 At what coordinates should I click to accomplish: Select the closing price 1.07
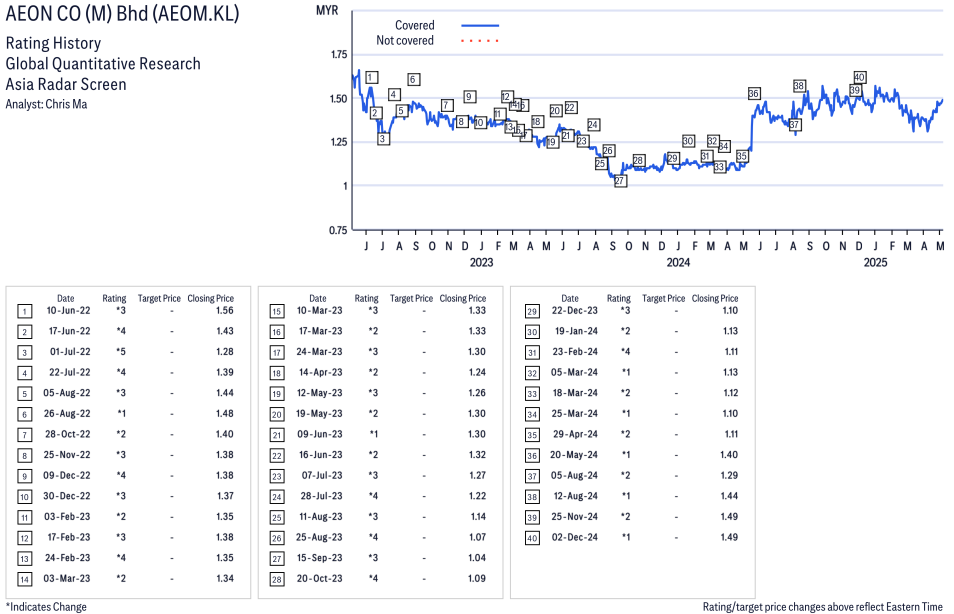477,537
